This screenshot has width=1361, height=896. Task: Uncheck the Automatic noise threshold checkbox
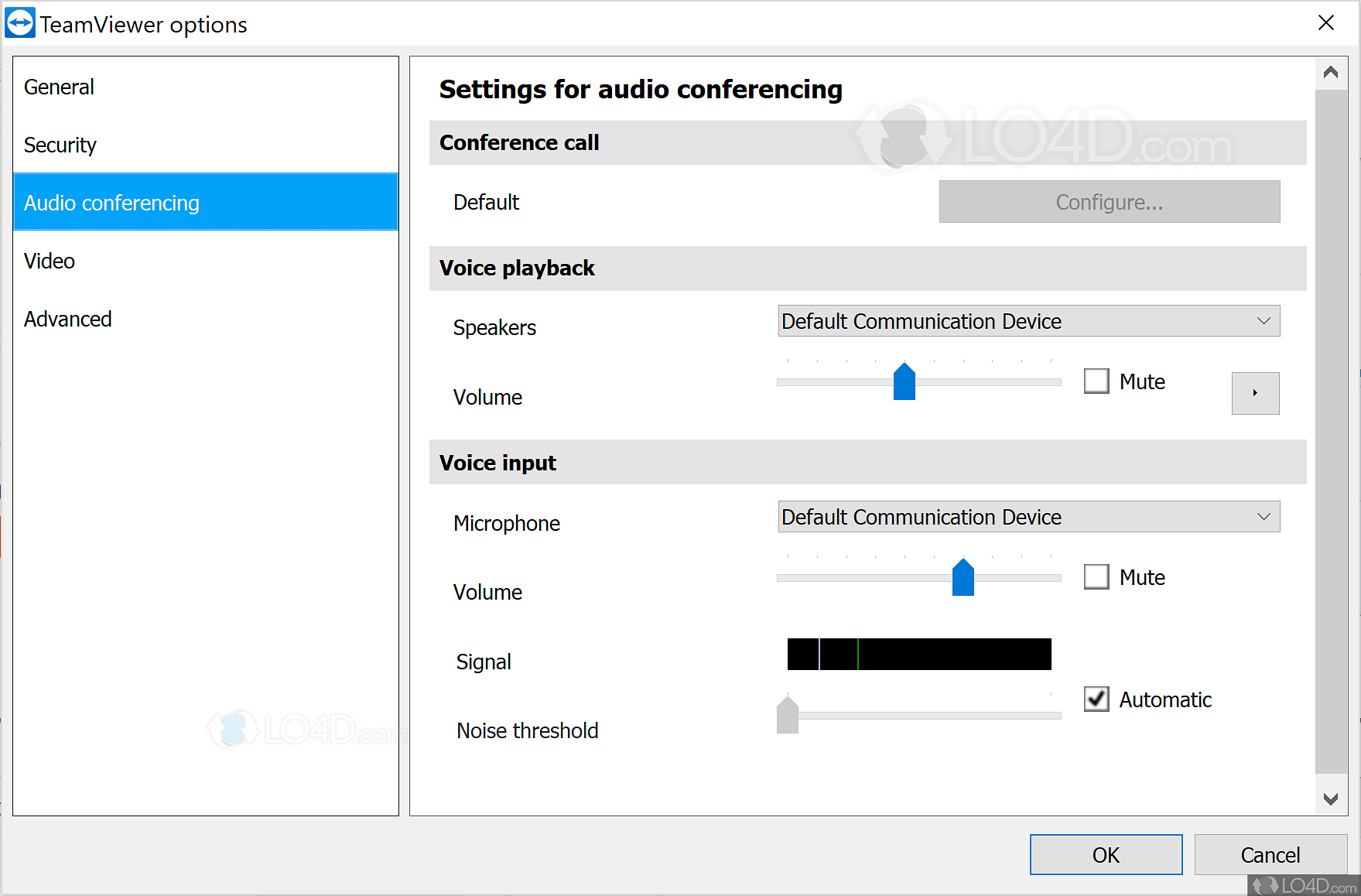pos(1096,699)
